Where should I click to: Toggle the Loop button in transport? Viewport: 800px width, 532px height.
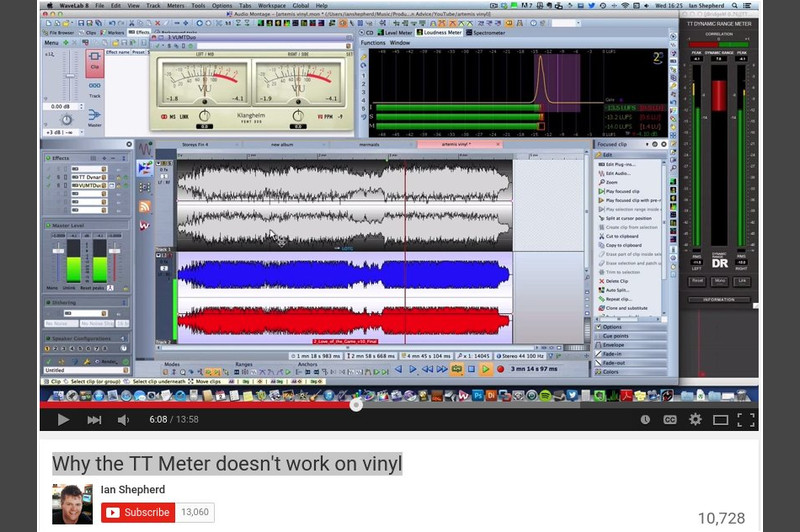457,369
